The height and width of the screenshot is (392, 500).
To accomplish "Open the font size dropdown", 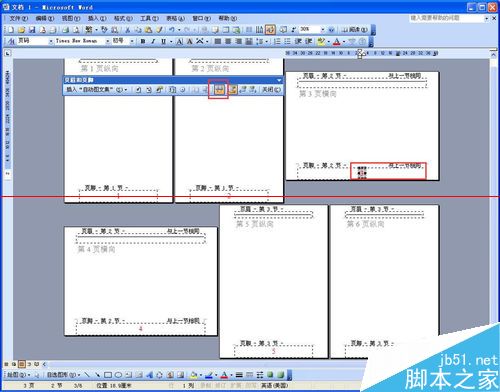I will tap(132, 41).
